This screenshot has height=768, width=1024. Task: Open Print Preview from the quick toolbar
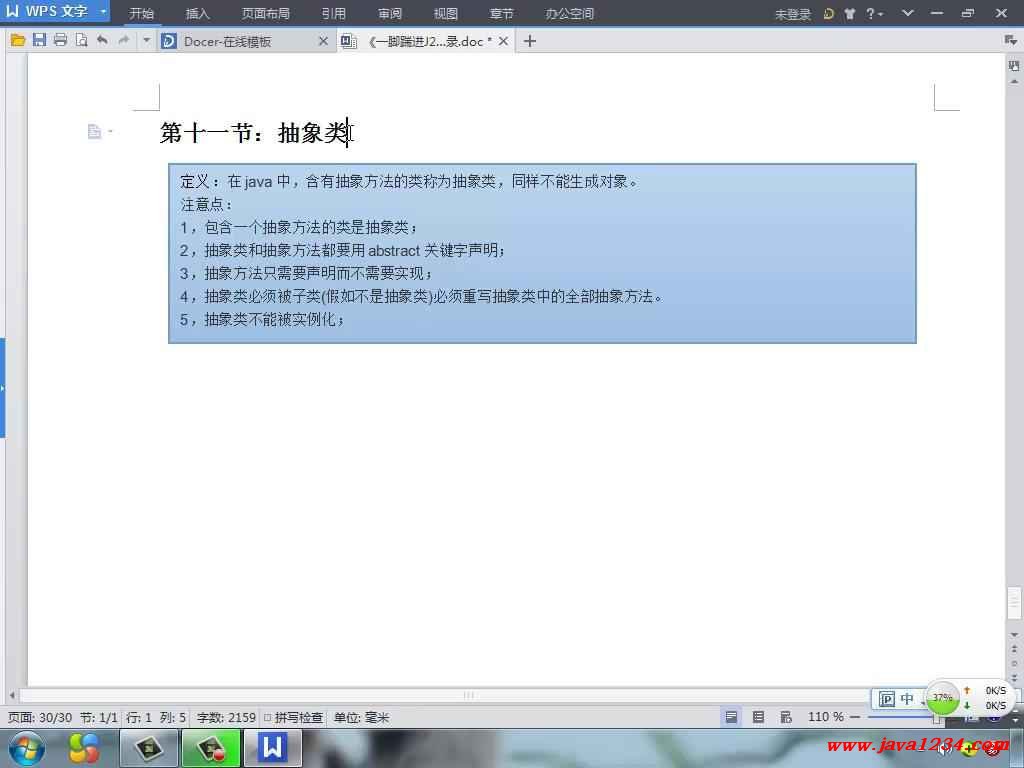point(81,40)
